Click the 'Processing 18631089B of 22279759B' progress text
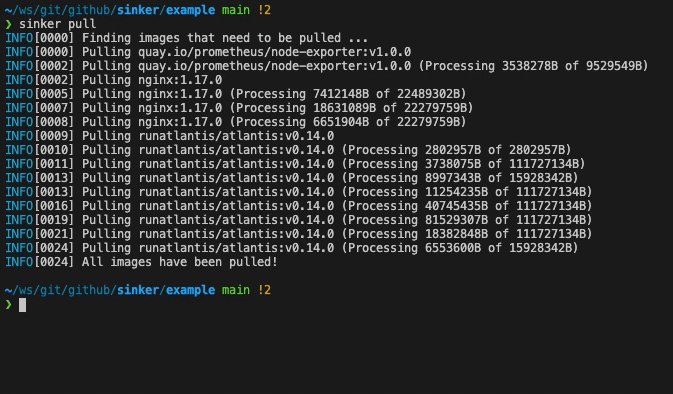Image resolution: width=673 pixels, height=394 pixels. pyautogui.click(x=351, y=108)
